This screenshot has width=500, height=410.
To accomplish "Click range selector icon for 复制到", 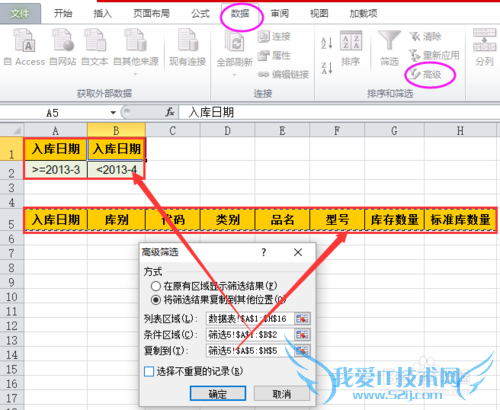I will pyautogui.click(x=302, y=350).
